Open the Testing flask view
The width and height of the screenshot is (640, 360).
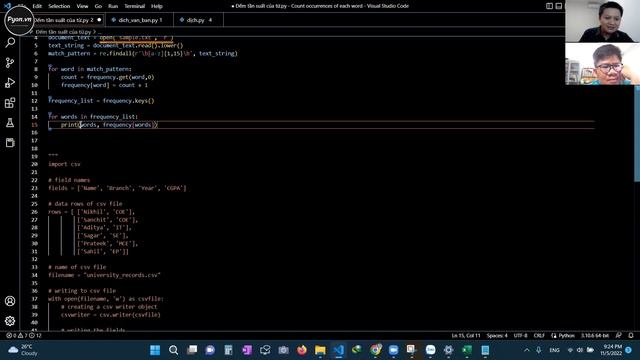tap(10, 122)
